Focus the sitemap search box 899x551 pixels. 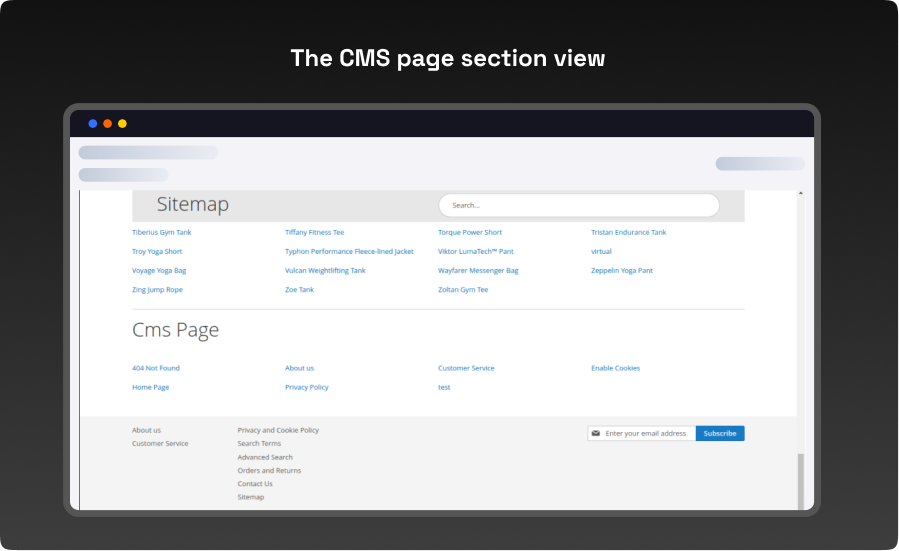pos(578,205)
